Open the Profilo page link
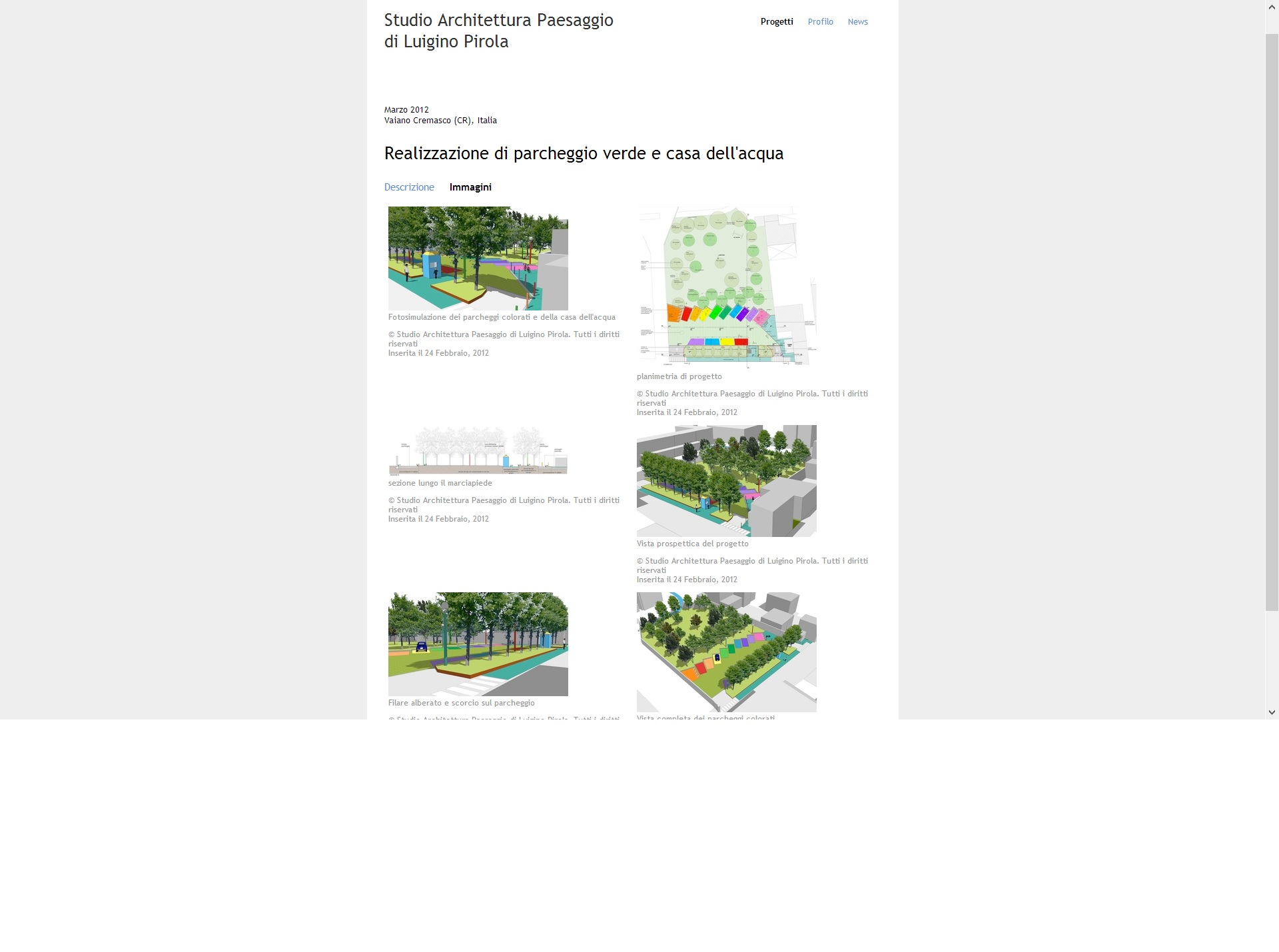Screen dimensions: 1279x952 [x=820, y=22]
